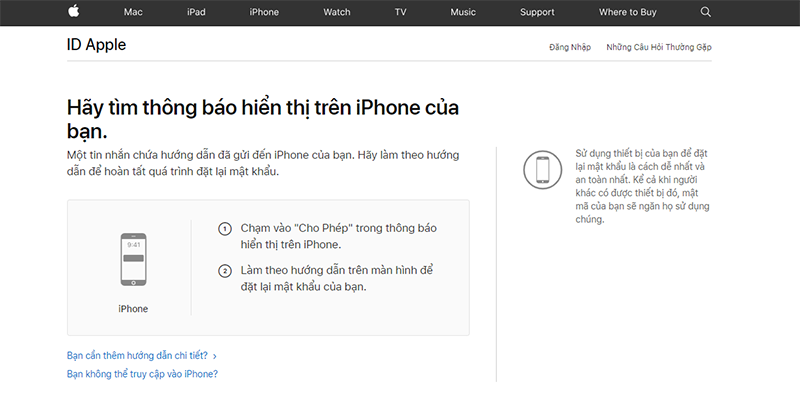
Task: Click the 'iPhone' label under the phone image
Action: (x=133, y=309)
